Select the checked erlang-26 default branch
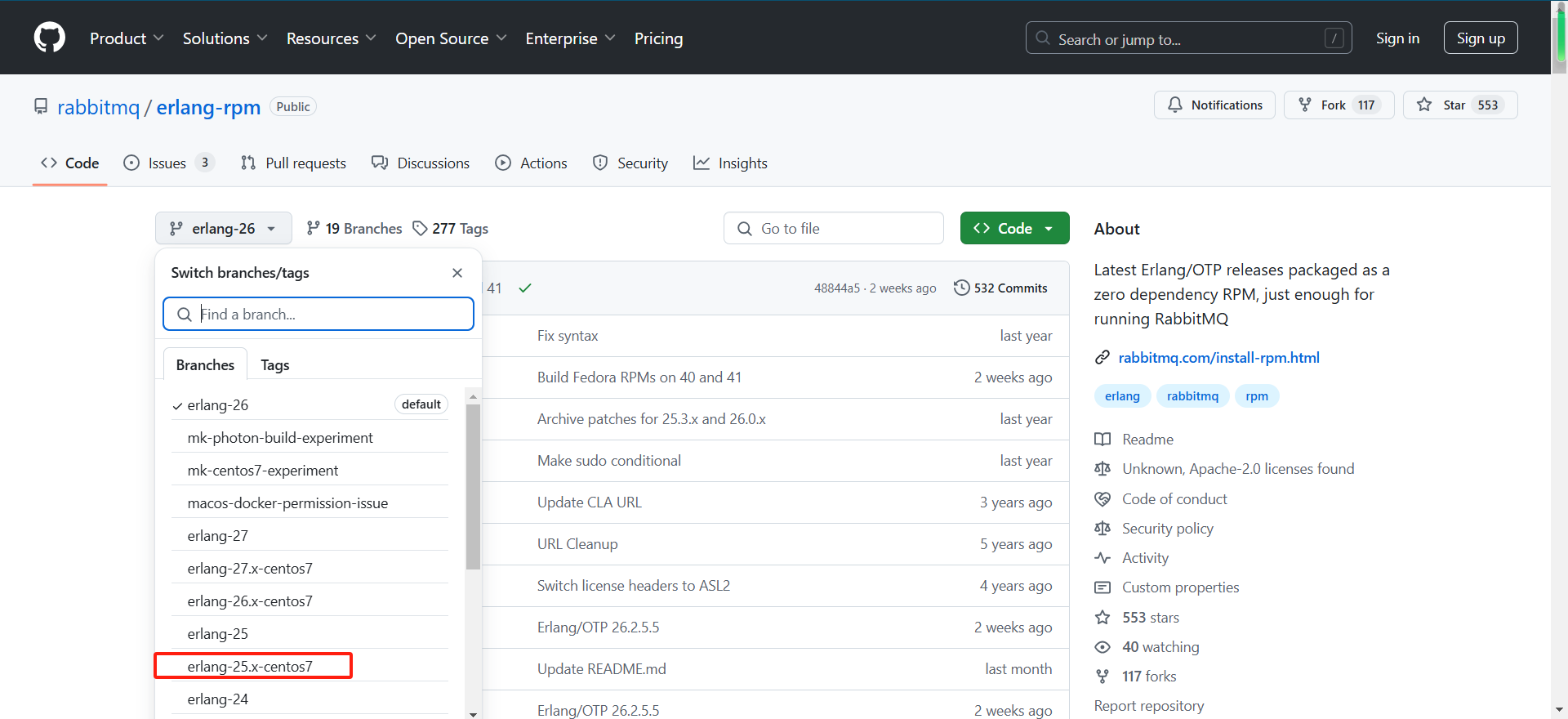This screenshot has height=719, width=1568. coord(218,405)
